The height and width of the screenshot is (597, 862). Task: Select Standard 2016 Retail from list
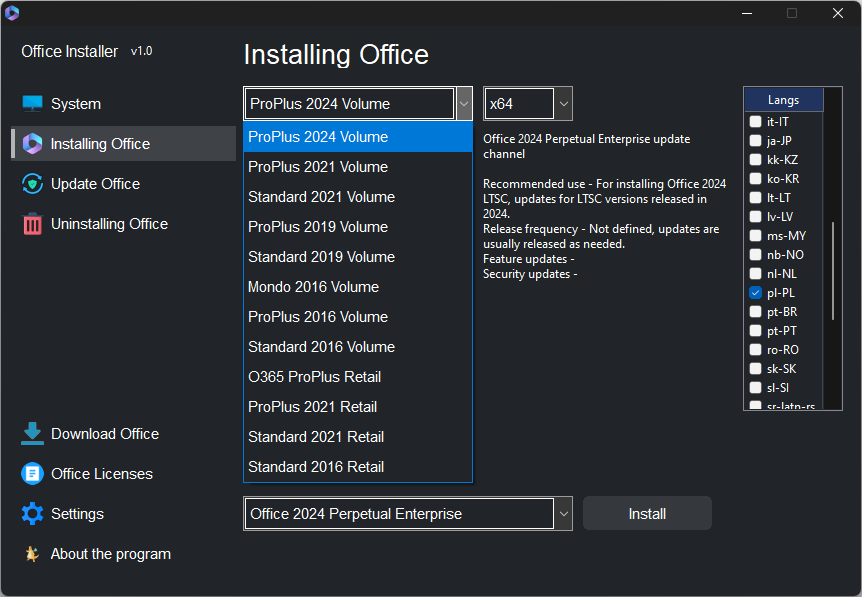coord(358,466)
